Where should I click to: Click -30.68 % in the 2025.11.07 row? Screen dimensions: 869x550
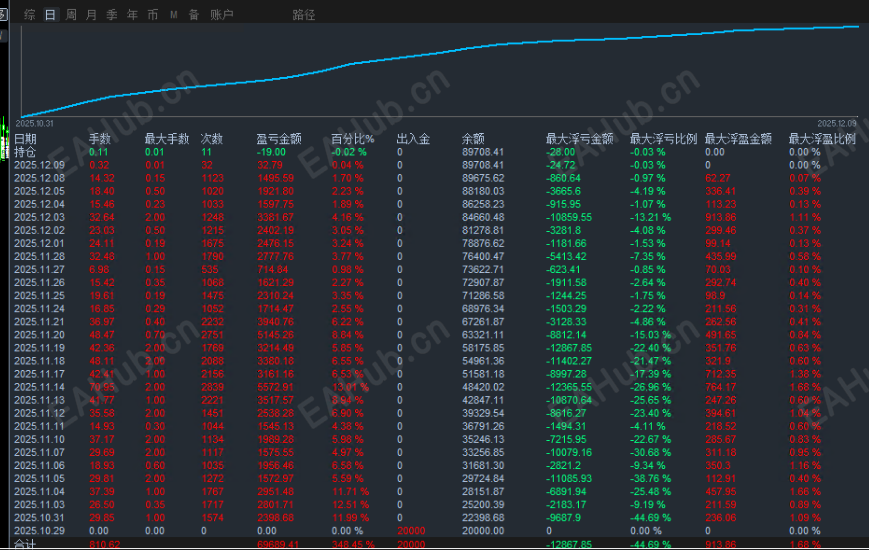tap(650, 452)
